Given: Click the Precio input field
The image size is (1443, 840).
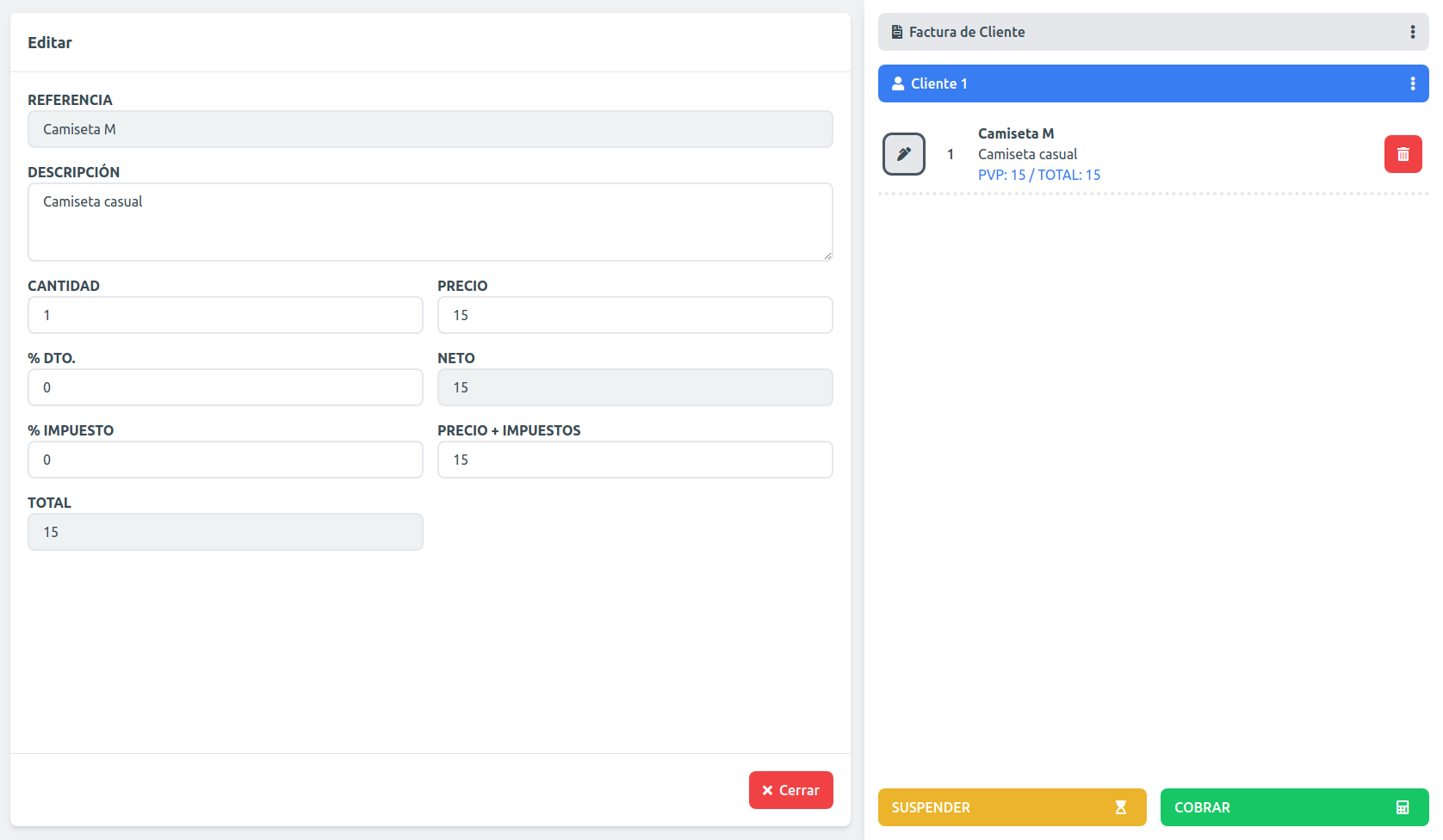Looking at the screenshot, I should (635, 315).
